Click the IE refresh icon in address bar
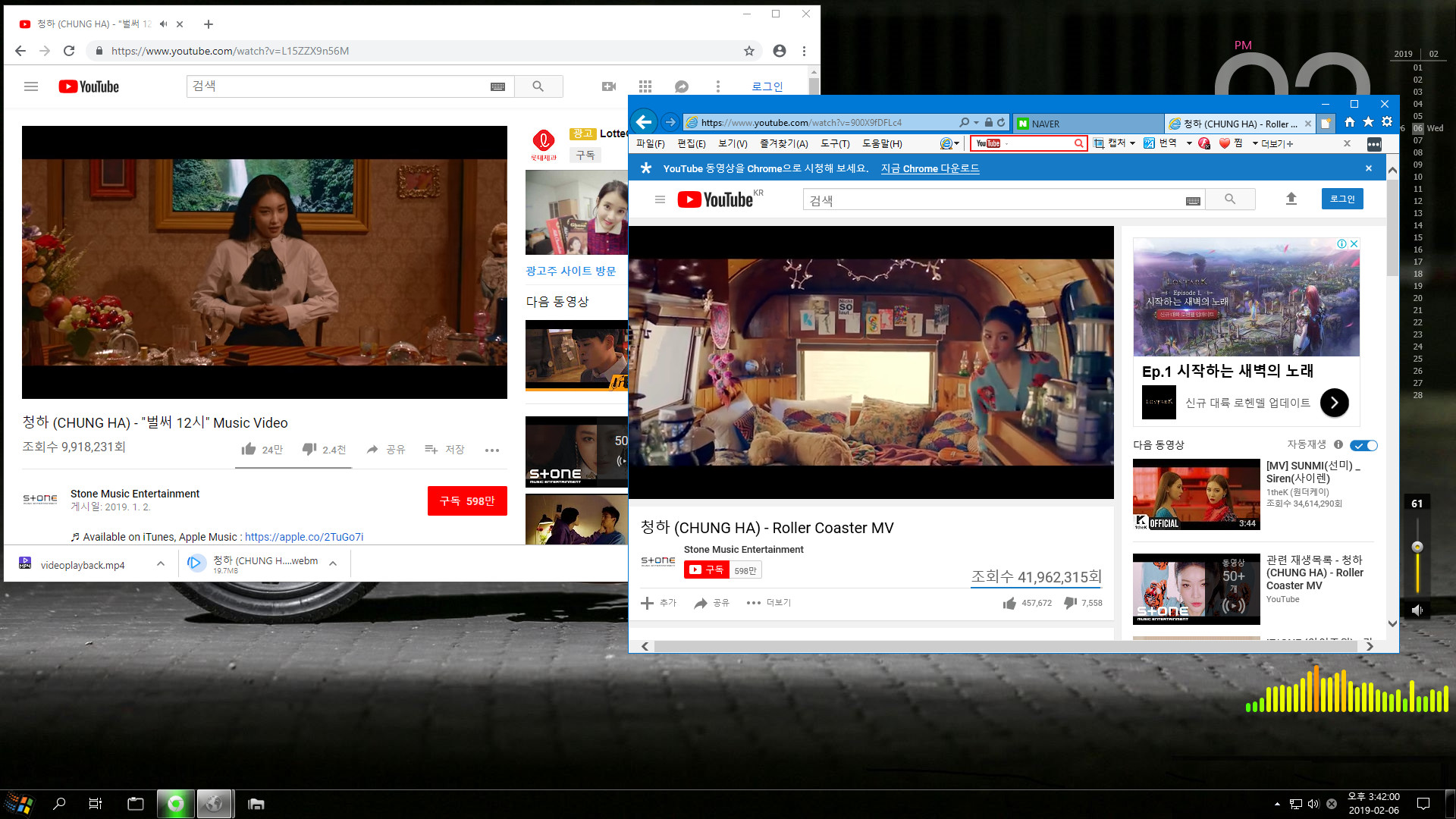Screen dimensions: 1456x819 point(1001,122)
